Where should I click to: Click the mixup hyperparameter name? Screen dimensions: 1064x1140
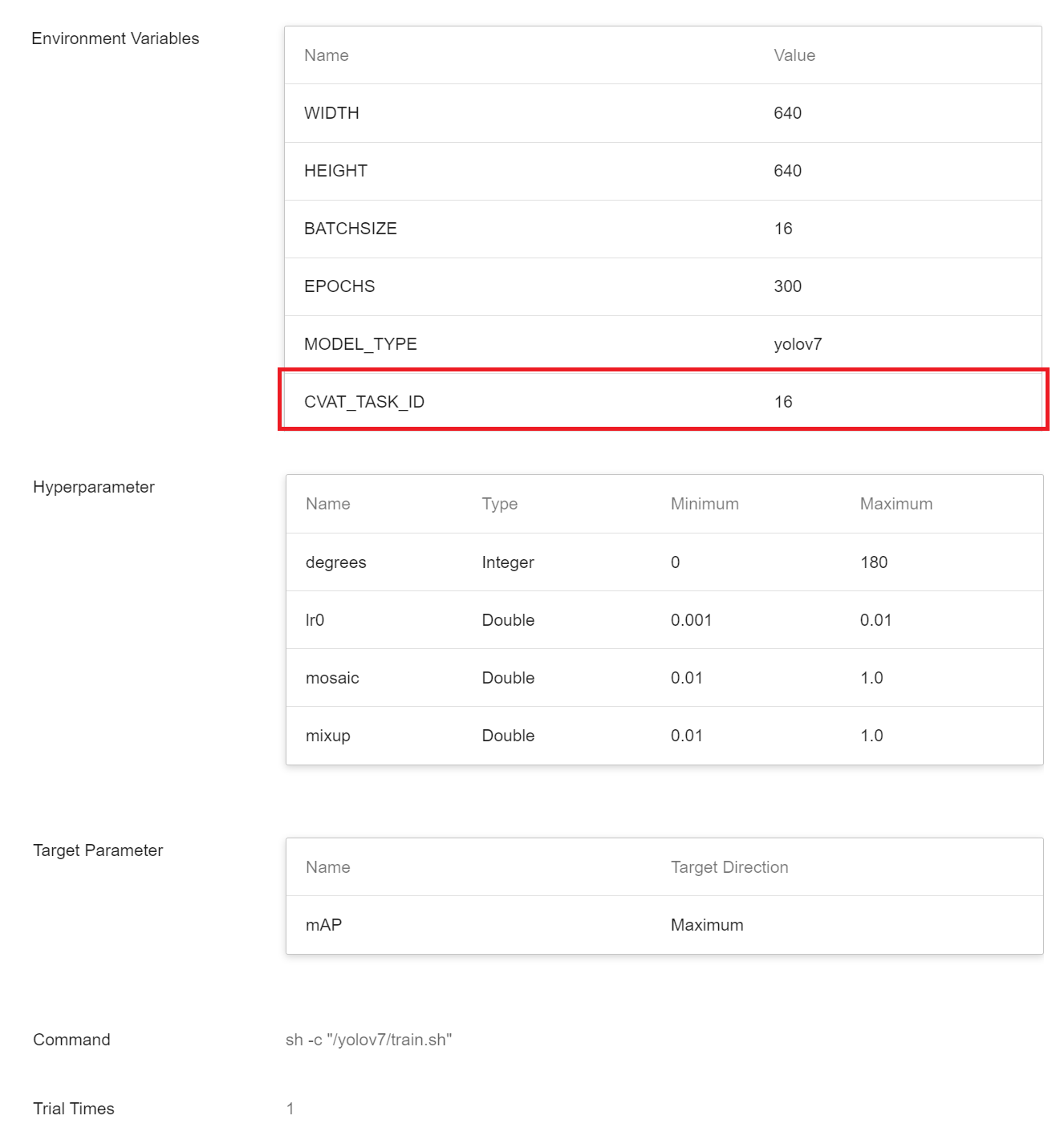327,736
